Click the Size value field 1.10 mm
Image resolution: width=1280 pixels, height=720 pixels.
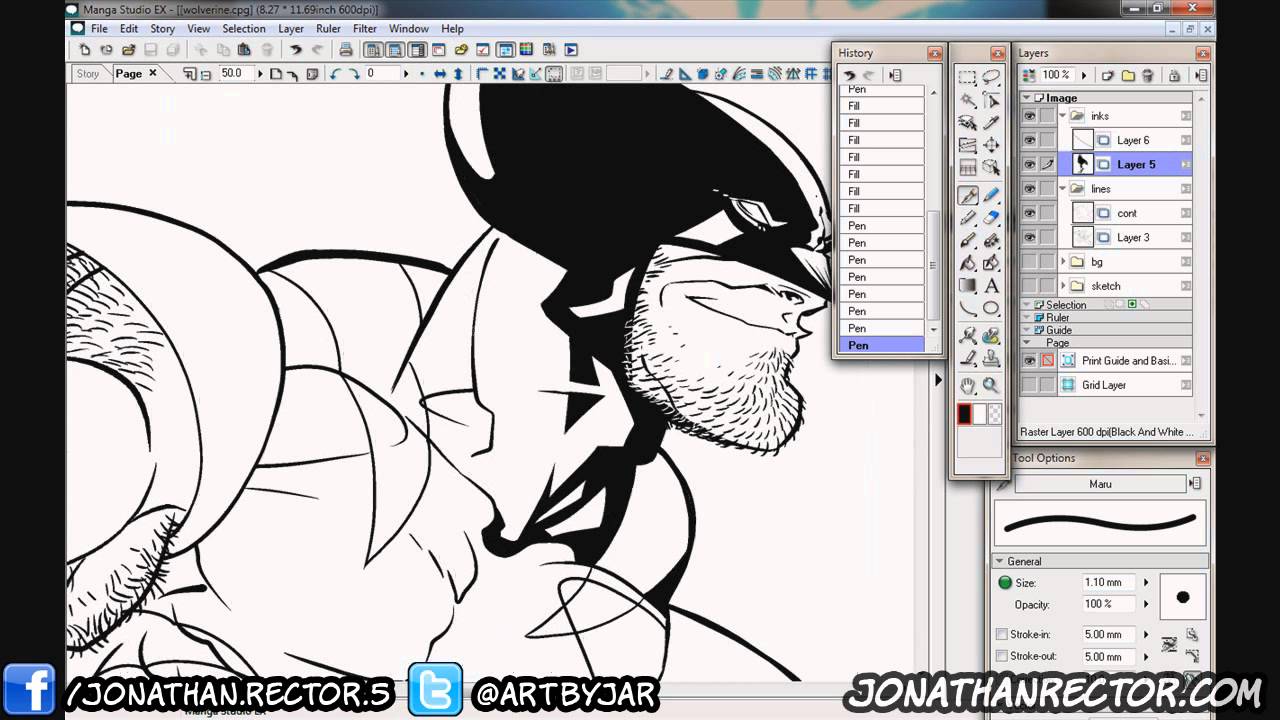click(x=1108, y=582)
